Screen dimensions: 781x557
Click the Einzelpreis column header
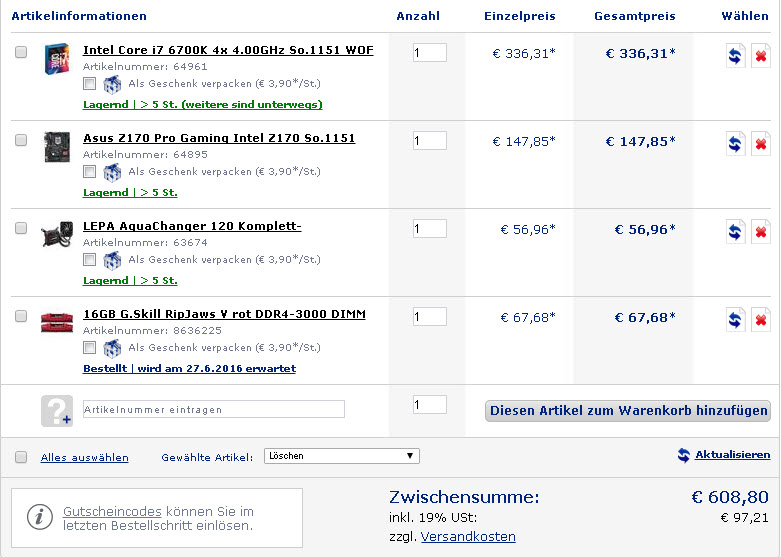[520, 16]
